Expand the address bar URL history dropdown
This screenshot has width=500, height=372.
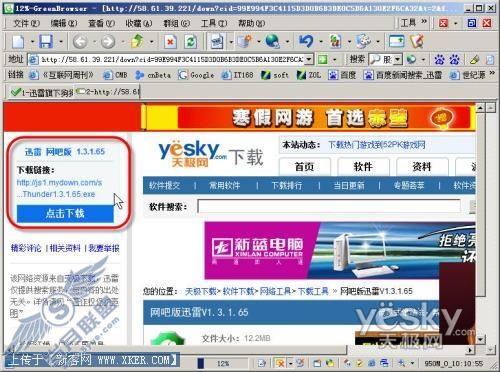(309, 60)
